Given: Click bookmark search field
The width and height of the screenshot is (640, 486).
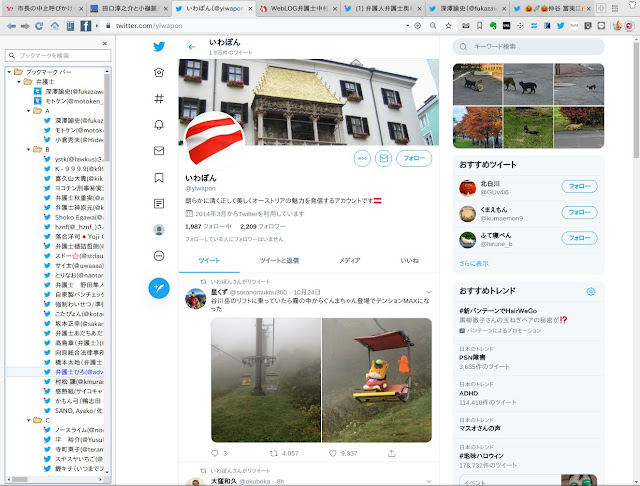Looking at the screenshot, I should [58, 55].
